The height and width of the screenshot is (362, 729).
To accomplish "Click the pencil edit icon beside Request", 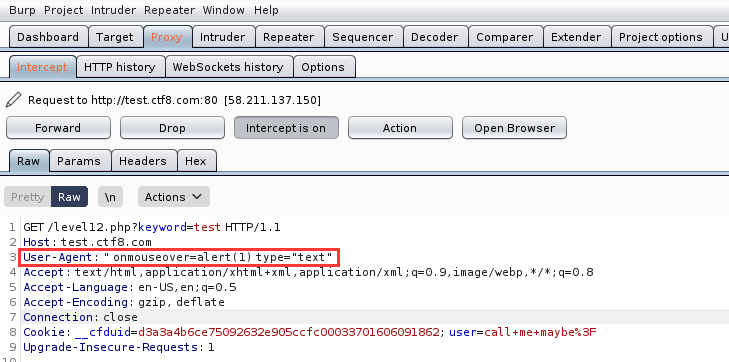I will [x=13, y=100].
